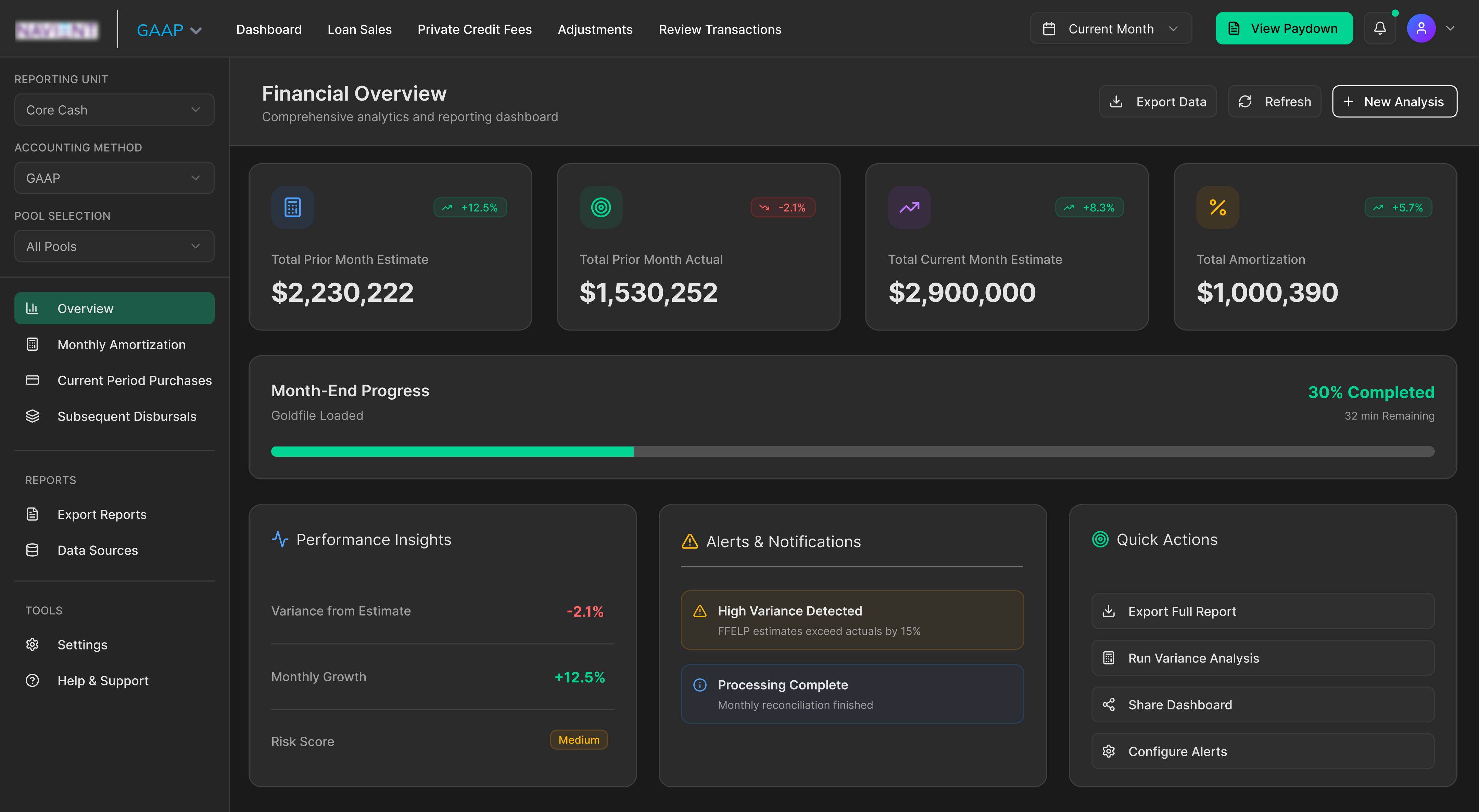Screen dimensions: 1479x812
Task: Click percent icon on Total Amortization card
Action: 1217,207
